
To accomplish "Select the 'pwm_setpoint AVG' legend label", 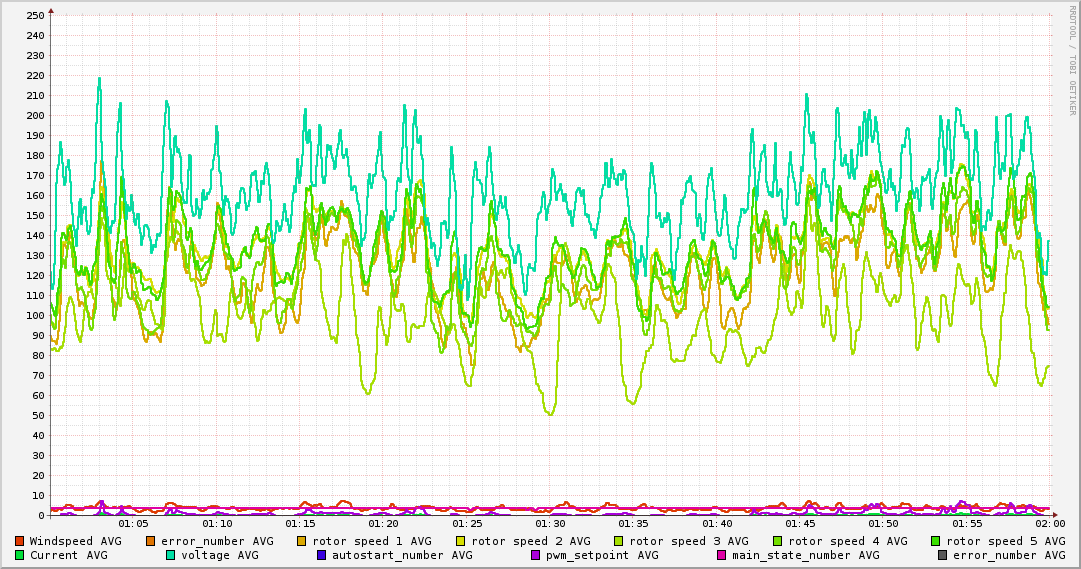I will pos(603,555).
